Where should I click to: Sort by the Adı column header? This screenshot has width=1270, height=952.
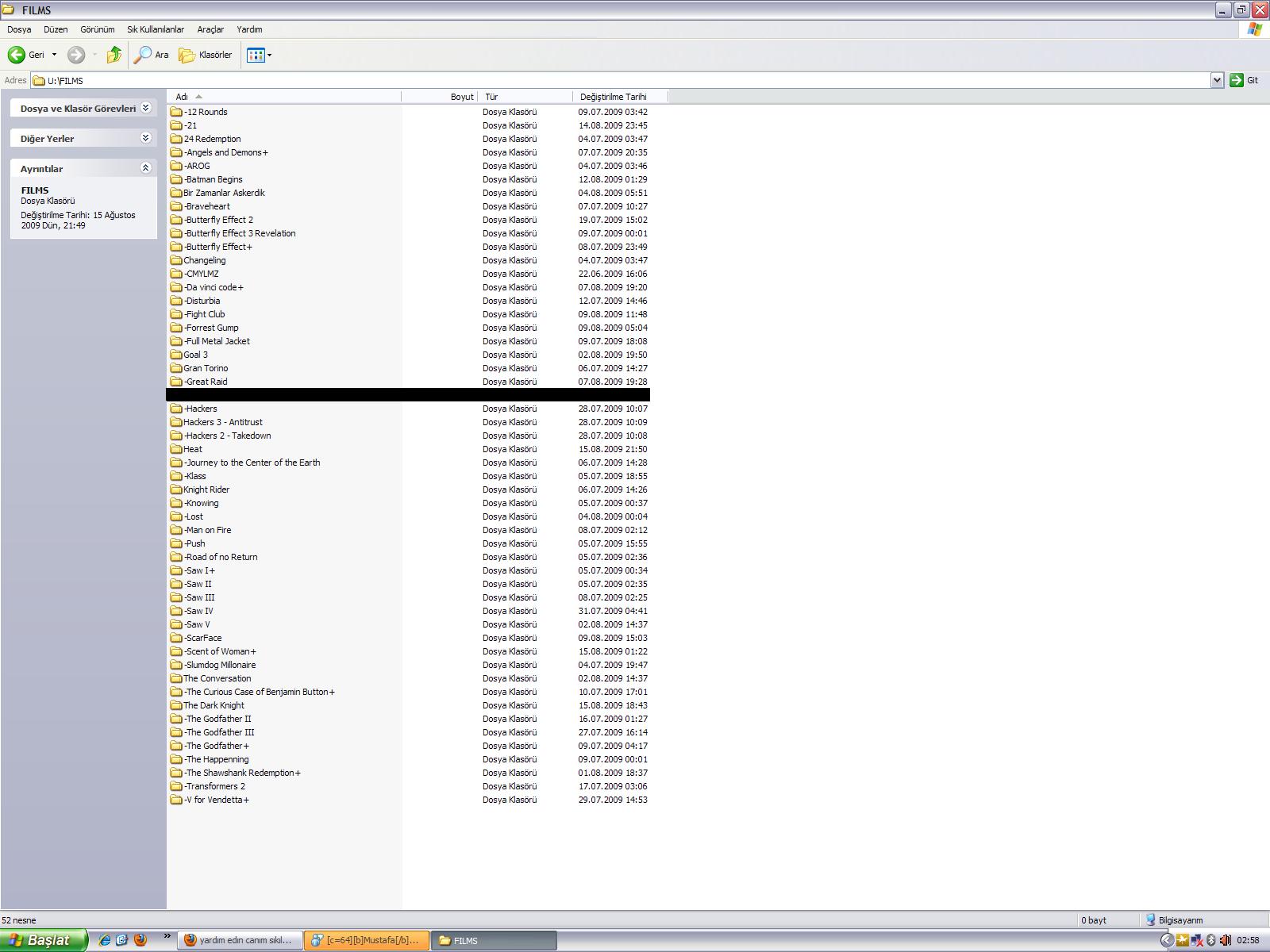pos(284,97)
